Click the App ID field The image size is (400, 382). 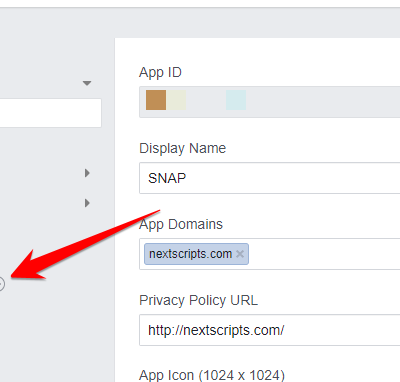[x=269, y=102]
